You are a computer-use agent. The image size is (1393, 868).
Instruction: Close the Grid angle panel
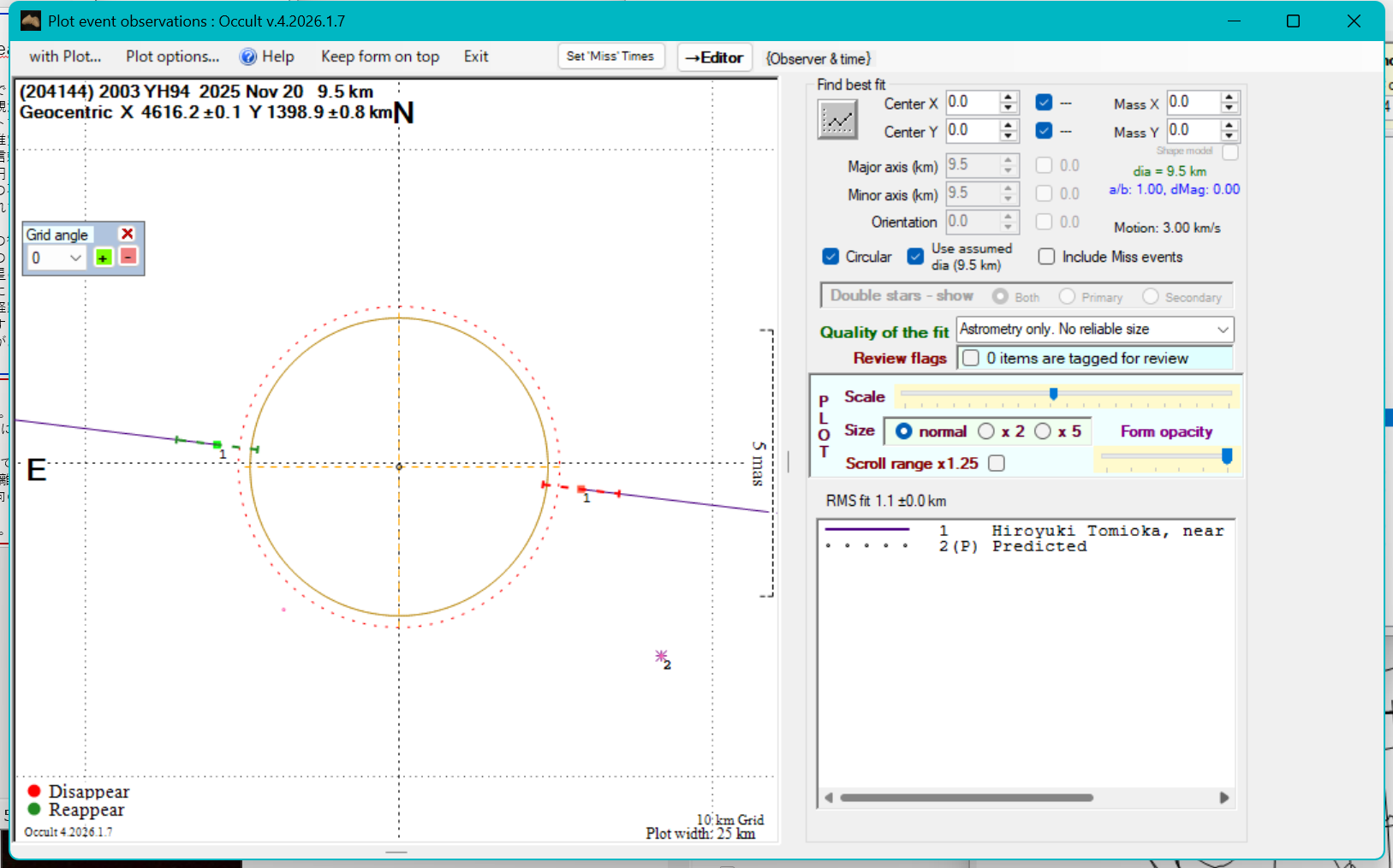point(128,234)
